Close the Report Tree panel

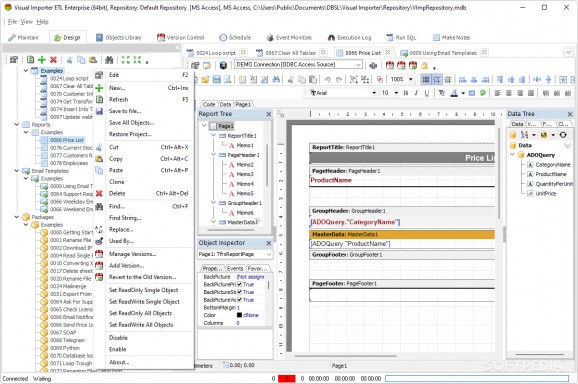pos(269,114)
